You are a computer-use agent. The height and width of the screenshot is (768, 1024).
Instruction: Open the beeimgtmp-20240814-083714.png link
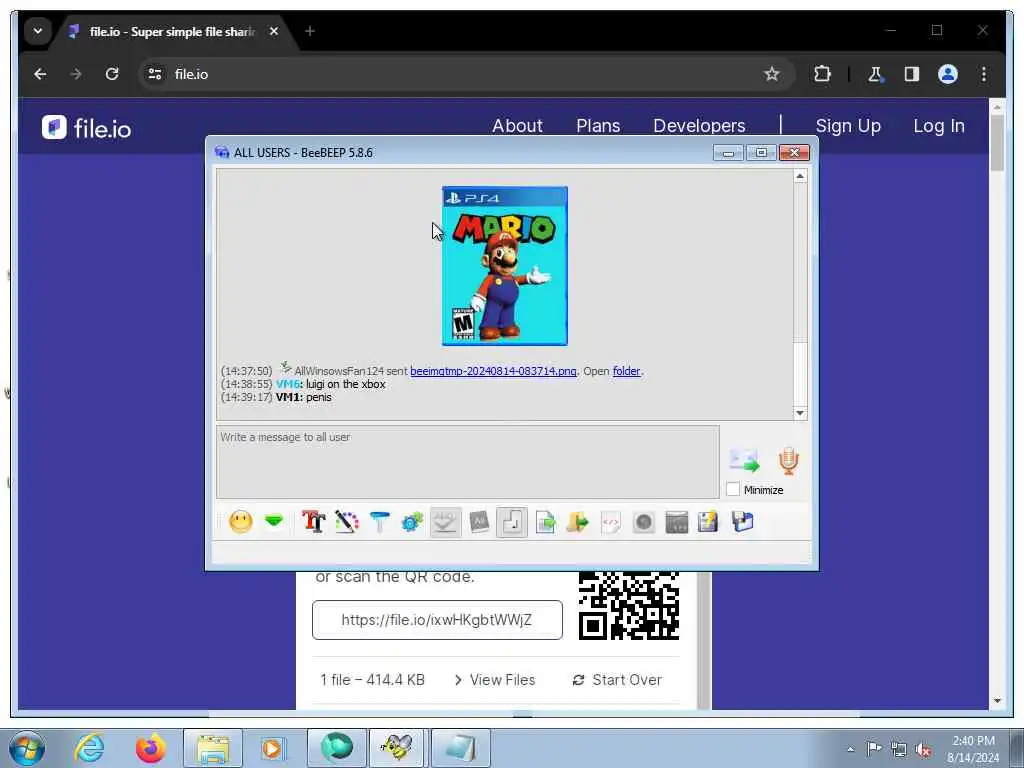[x=493, y=371]
